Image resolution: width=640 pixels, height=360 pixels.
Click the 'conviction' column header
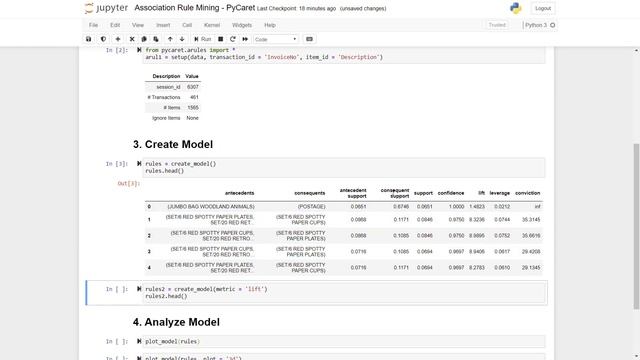point(527,193)
